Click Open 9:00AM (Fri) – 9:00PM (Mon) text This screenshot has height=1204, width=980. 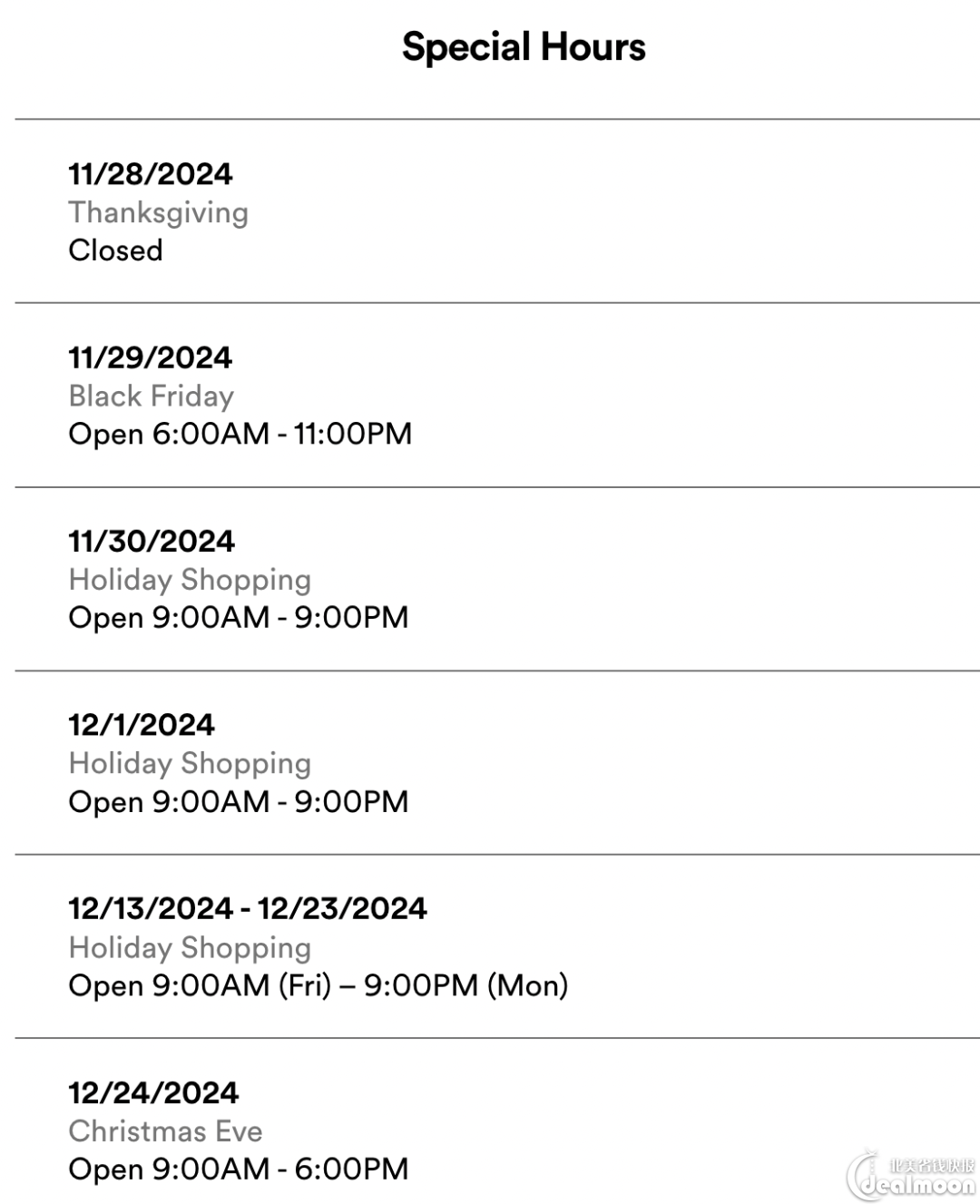point(318,985)
